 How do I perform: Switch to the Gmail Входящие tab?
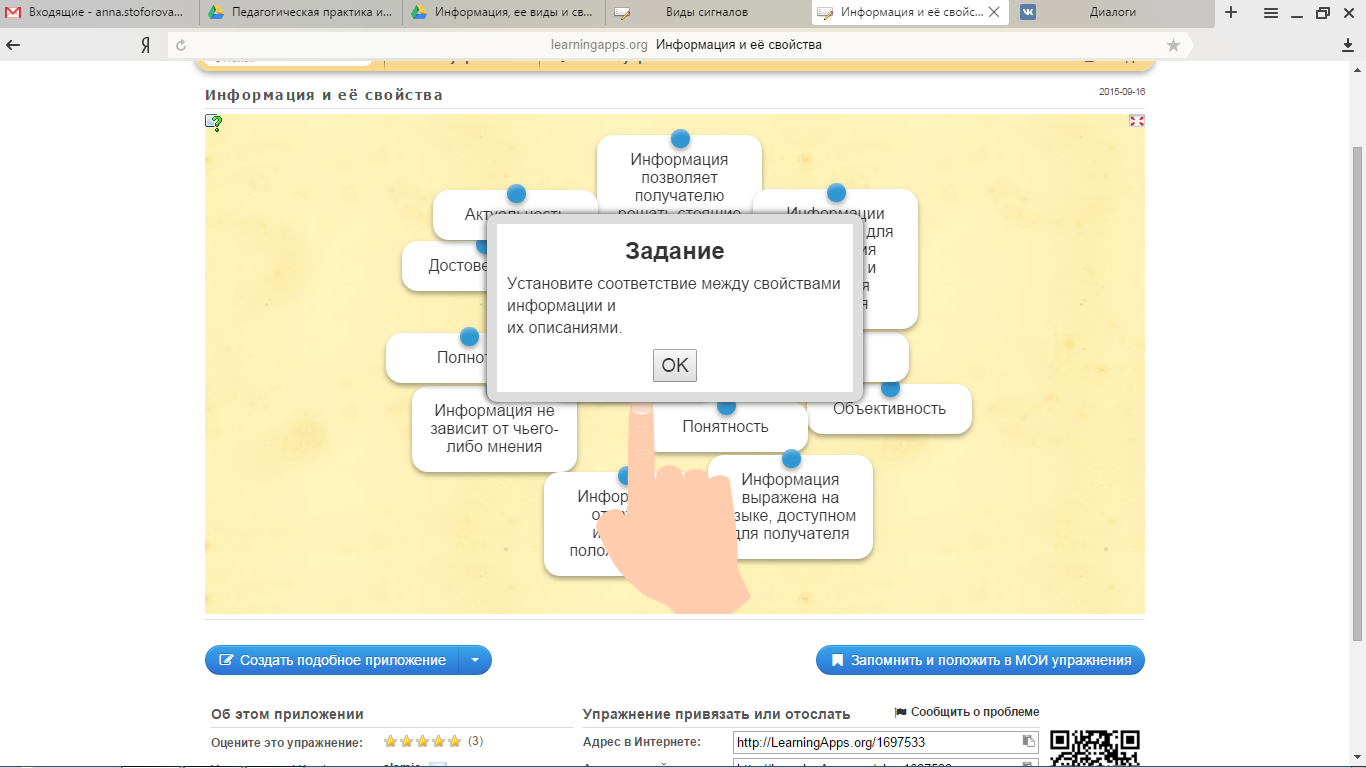99,13
